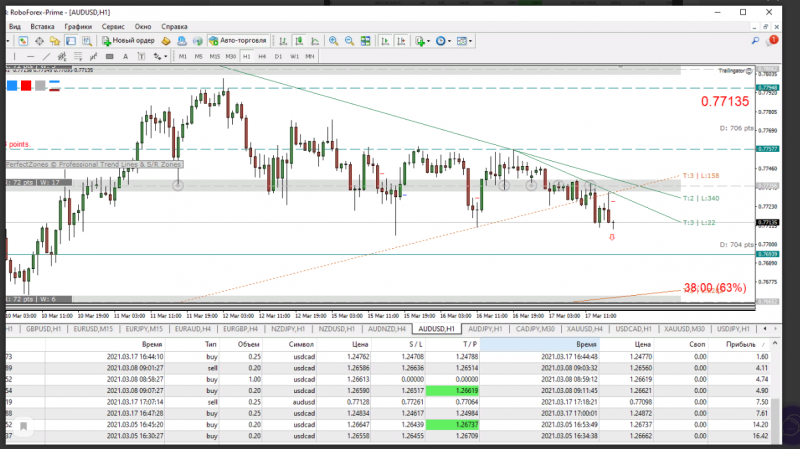
Task: Switch chart to bar chart icon
Action: point(283,41)
